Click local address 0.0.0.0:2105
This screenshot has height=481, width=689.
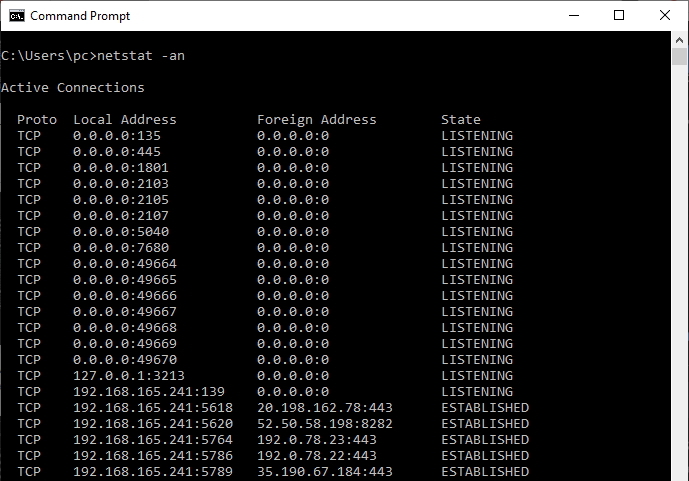click(121, 199)
